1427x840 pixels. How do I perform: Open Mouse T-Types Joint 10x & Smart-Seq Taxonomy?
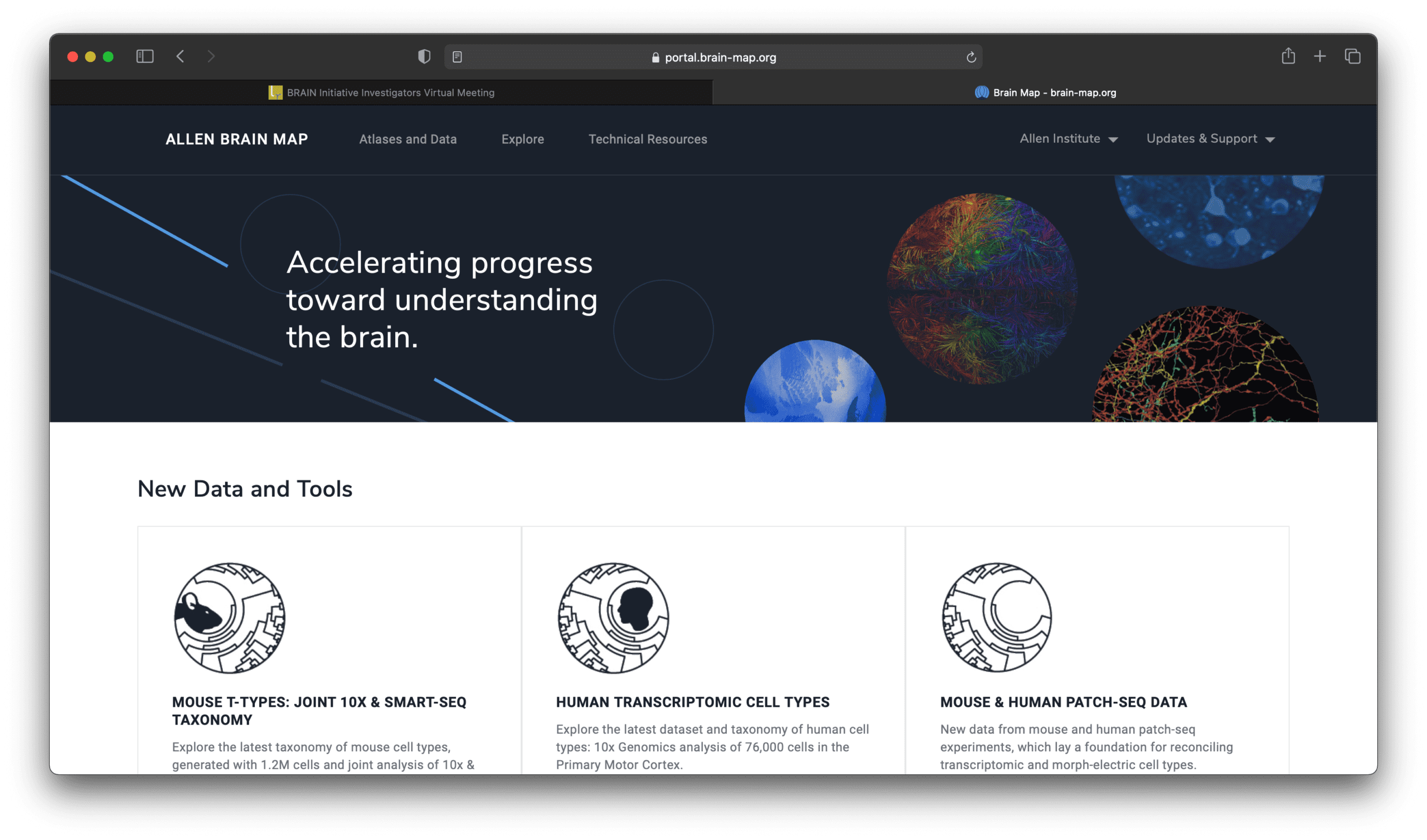[319, 711]
